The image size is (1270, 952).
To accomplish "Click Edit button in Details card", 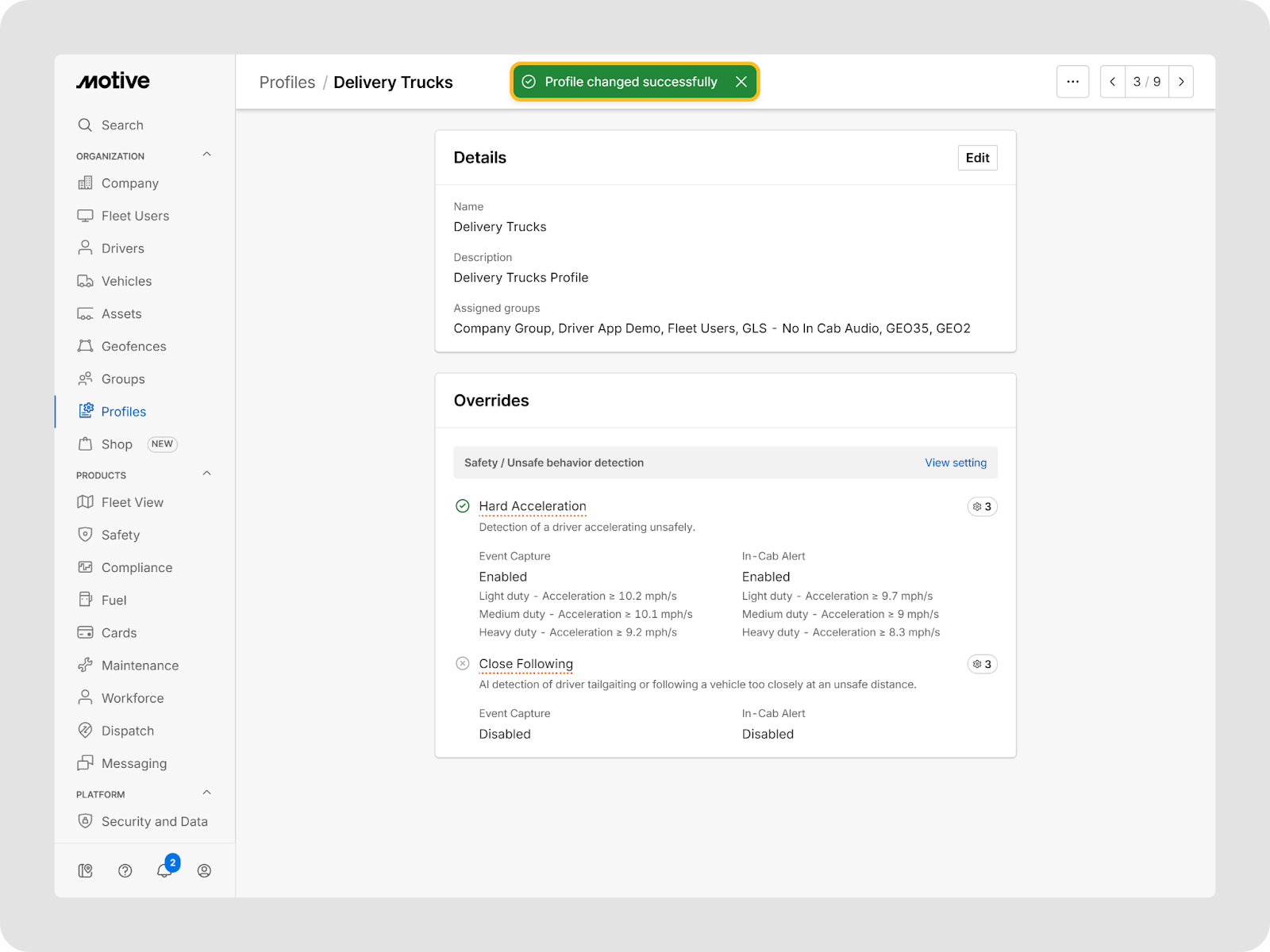I will pyautogui.click(x=977, y=158).
